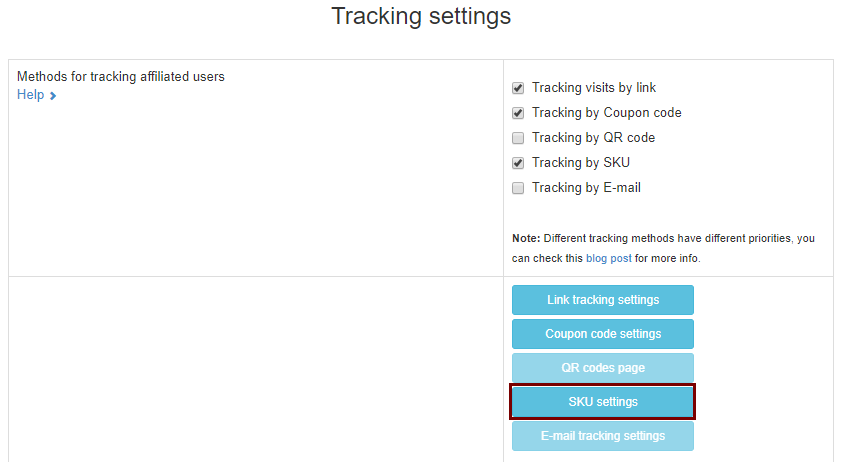
Task: Open the highlighted SKU settings button
Action: [603, 402]
